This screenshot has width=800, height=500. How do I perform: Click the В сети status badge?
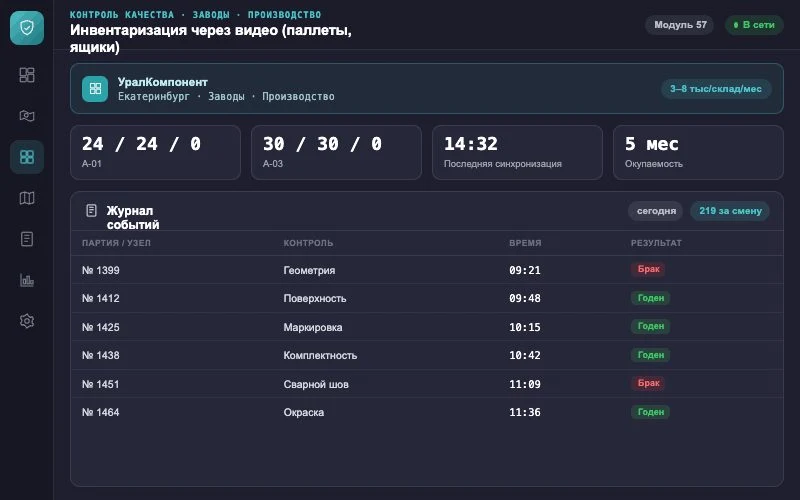[754, 24]
